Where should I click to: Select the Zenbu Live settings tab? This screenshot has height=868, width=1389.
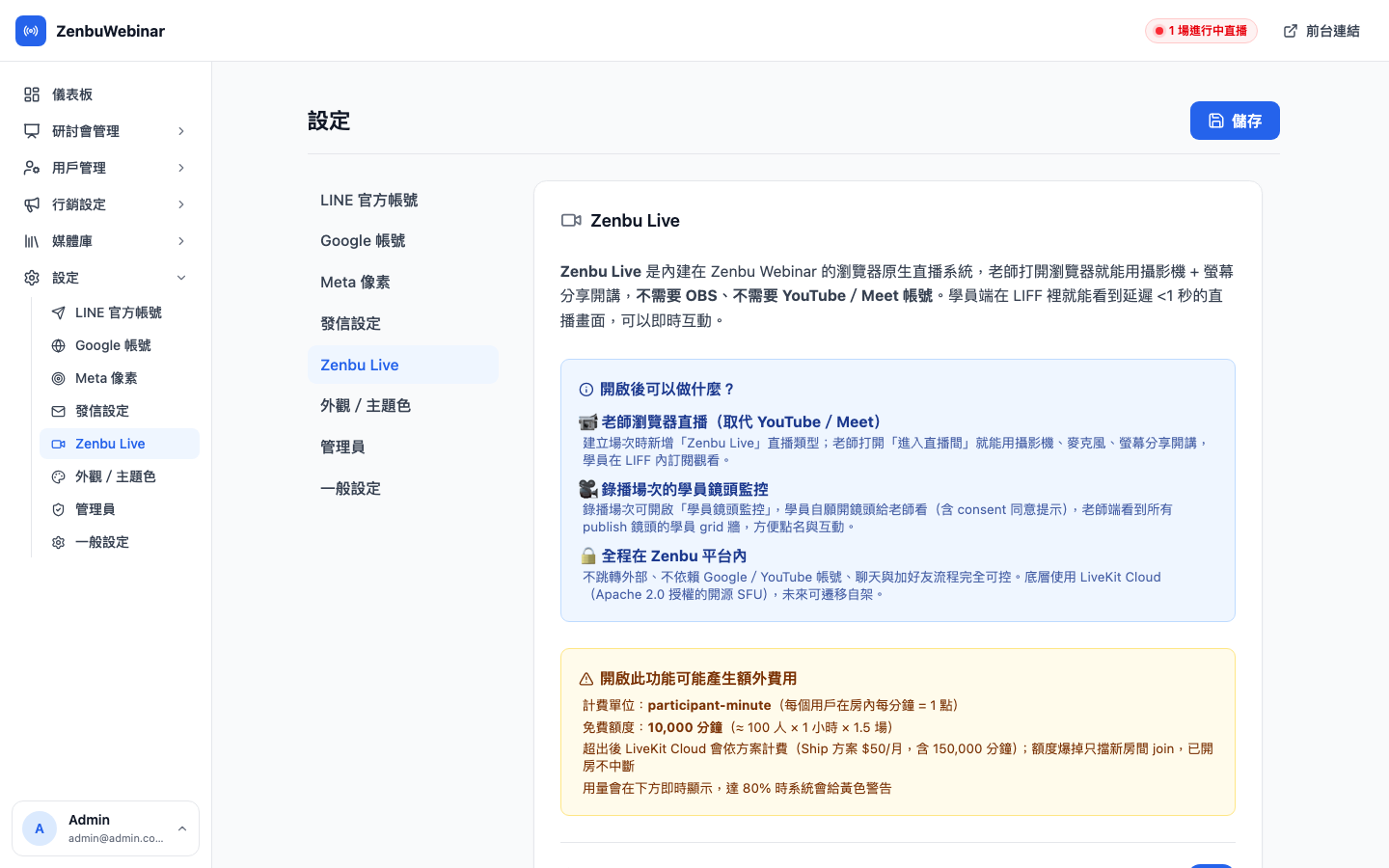pyautogui.click(x=403, y=365)
